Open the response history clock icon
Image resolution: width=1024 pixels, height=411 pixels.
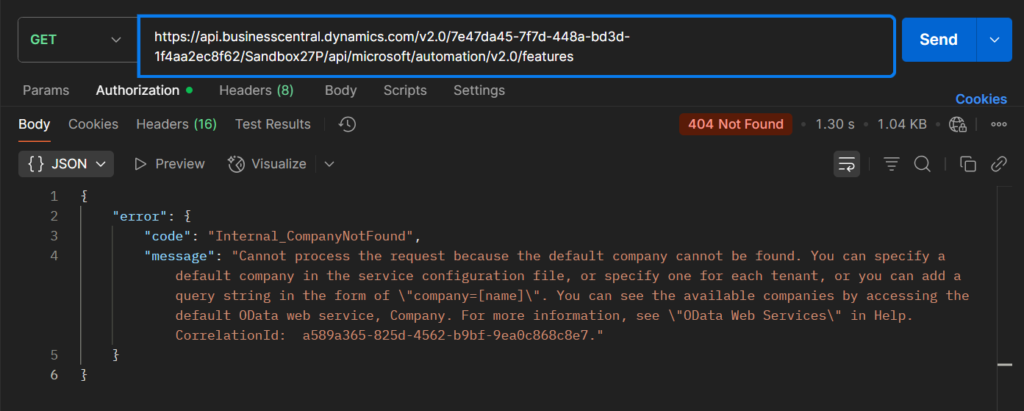[347, 124]
